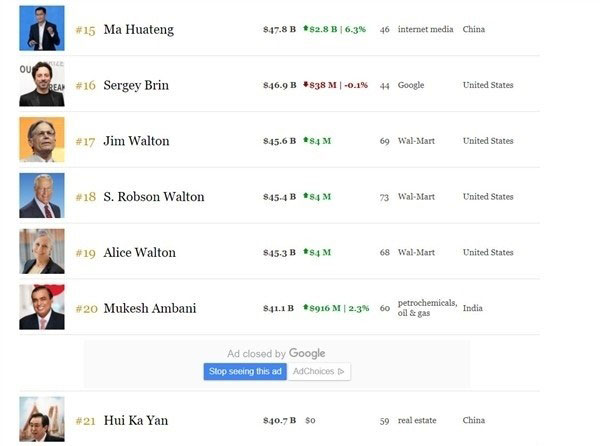Viewport: 600px width, 446px height.
Task: Click the red down arrow beside $38 M
Action: [x=305, y=84]
